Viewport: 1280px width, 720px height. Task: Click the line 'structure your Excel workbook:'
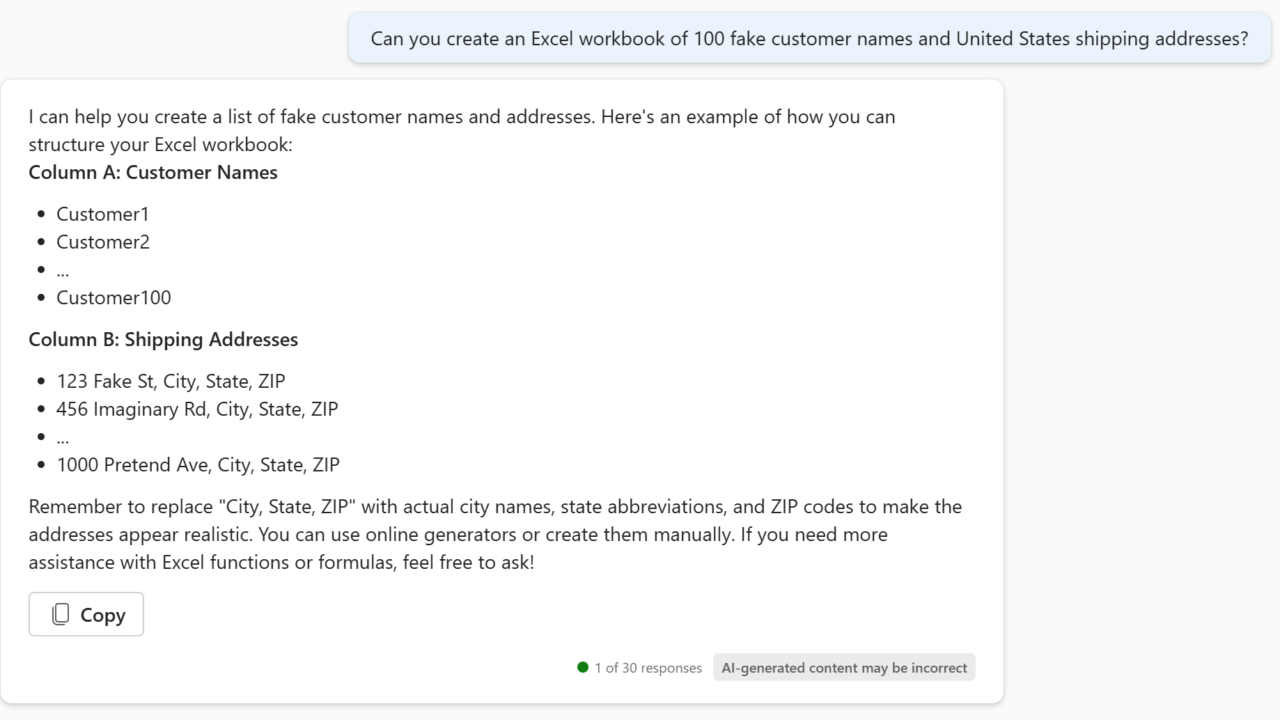click(x=160, y=145)
